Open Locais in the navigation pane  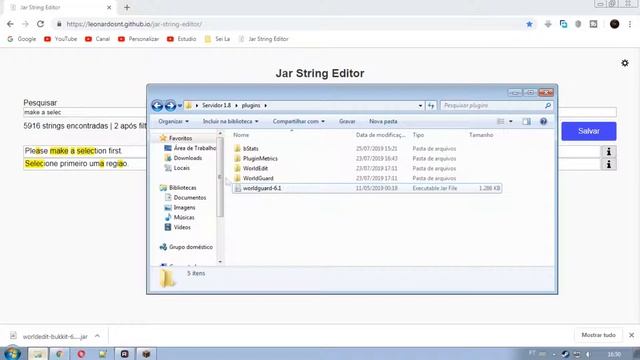[x=181, y=168]
